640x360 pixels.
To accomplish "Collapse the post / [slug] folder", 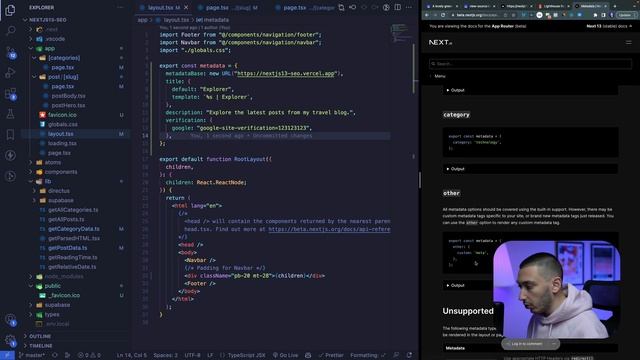I will pos(63,77).
